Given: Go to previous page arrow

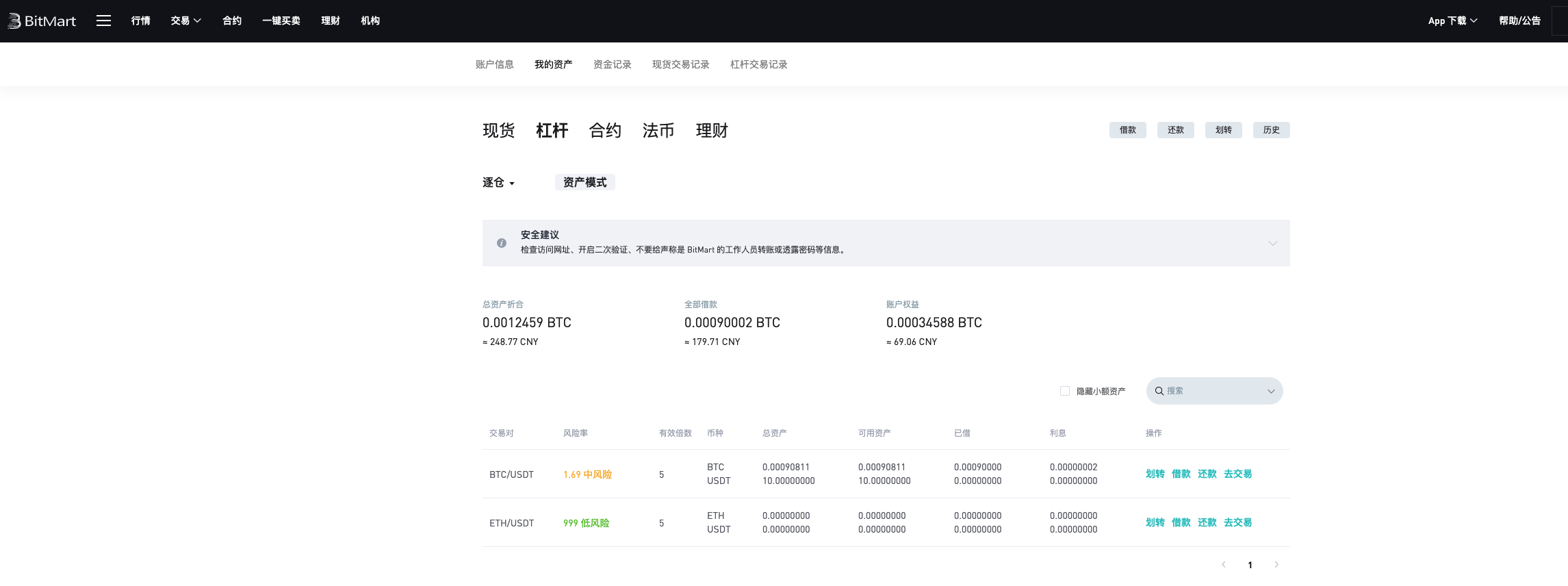Looking at the screenshot, I should point(1224,565).
